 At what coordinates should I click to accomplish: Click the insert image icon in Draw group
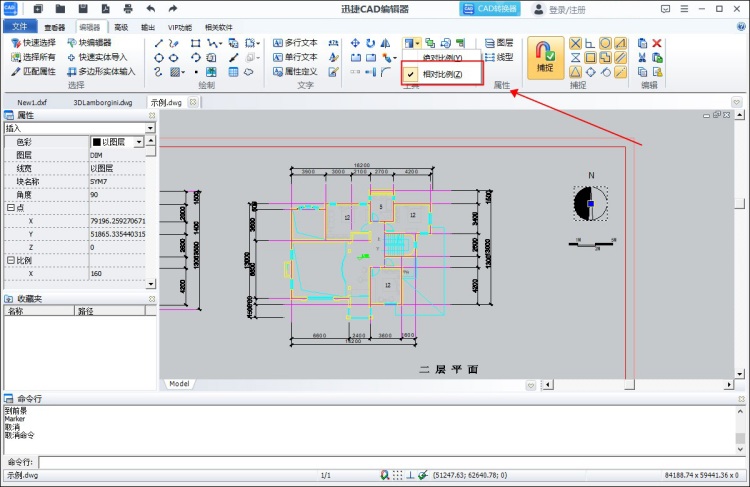pos(211,72)
